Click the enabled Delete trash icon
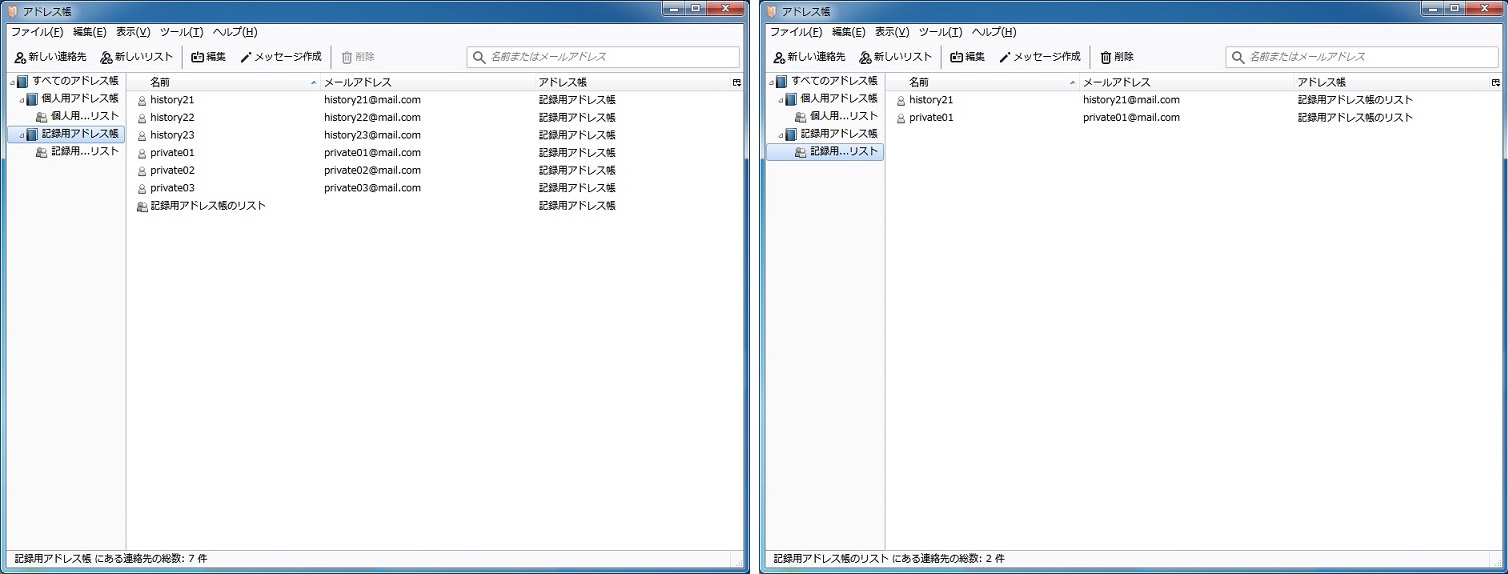Viewport: 1508px width, 574px height. pyautogui.click(x=1106, y=58)
